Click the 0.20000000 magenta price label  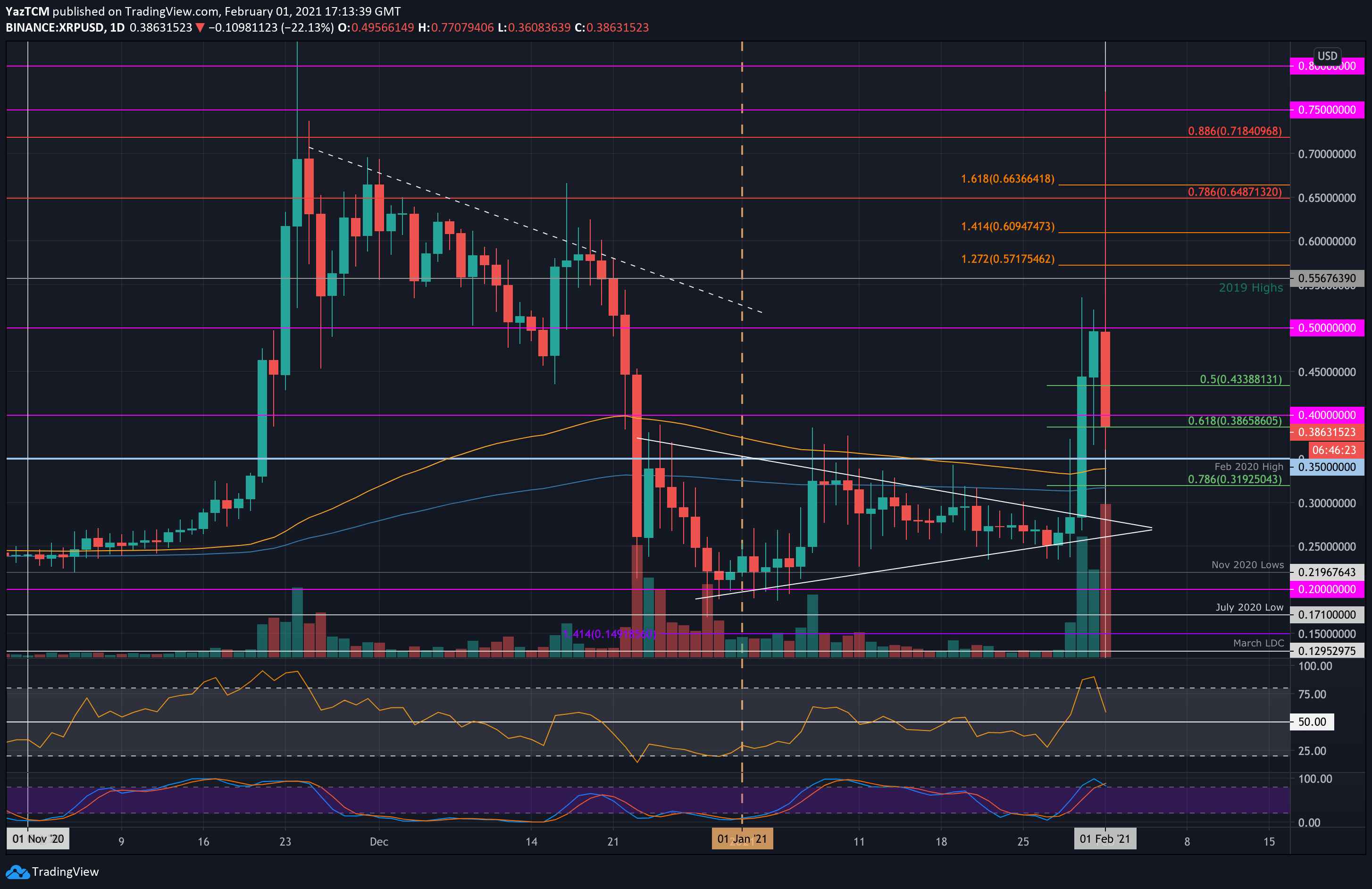1327,589
